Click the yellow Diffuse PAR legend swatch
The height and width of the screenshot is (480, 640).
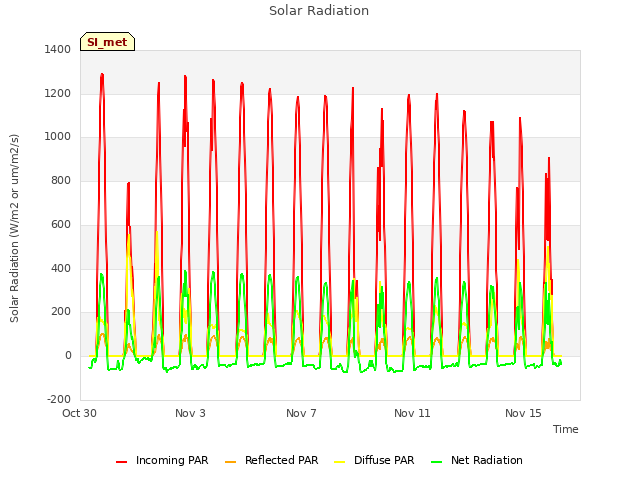point(340,462)
